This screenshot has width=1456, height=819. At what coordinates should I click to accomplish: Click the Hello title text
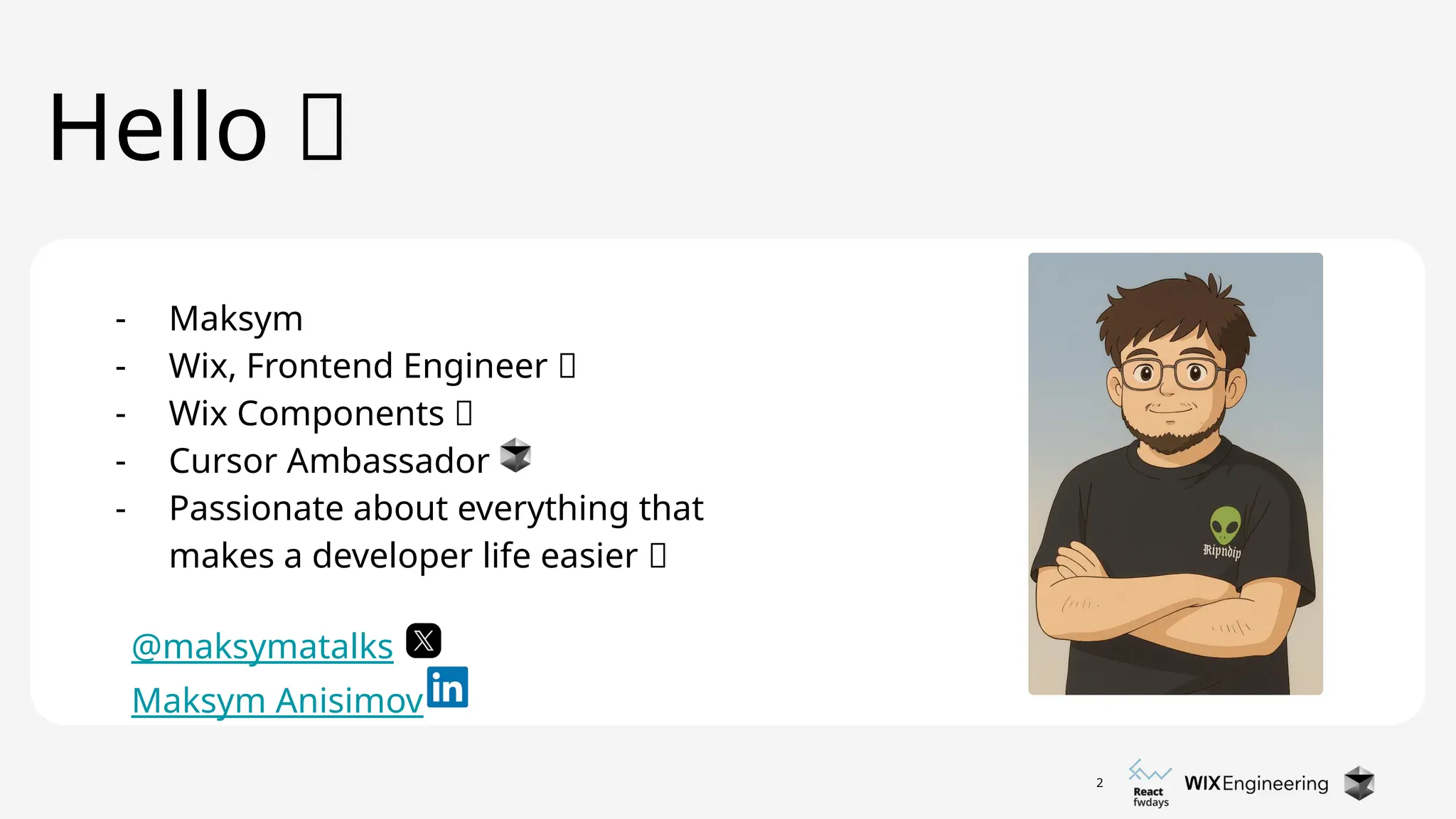[x=158, y=128]
